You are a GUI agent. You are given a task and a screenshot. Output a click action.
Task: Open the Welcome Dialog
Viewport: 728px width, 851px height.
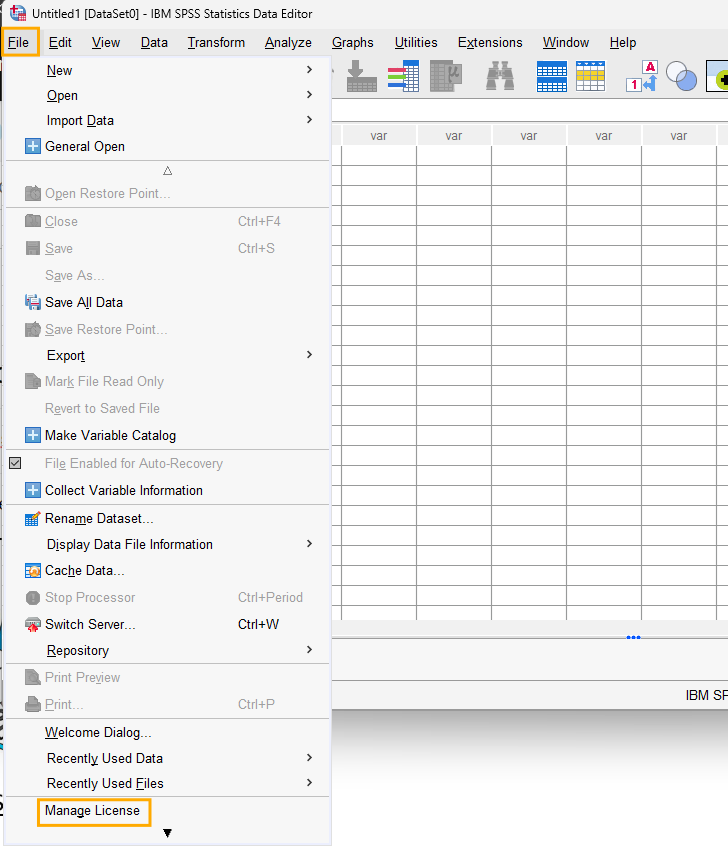pos(168,732)
